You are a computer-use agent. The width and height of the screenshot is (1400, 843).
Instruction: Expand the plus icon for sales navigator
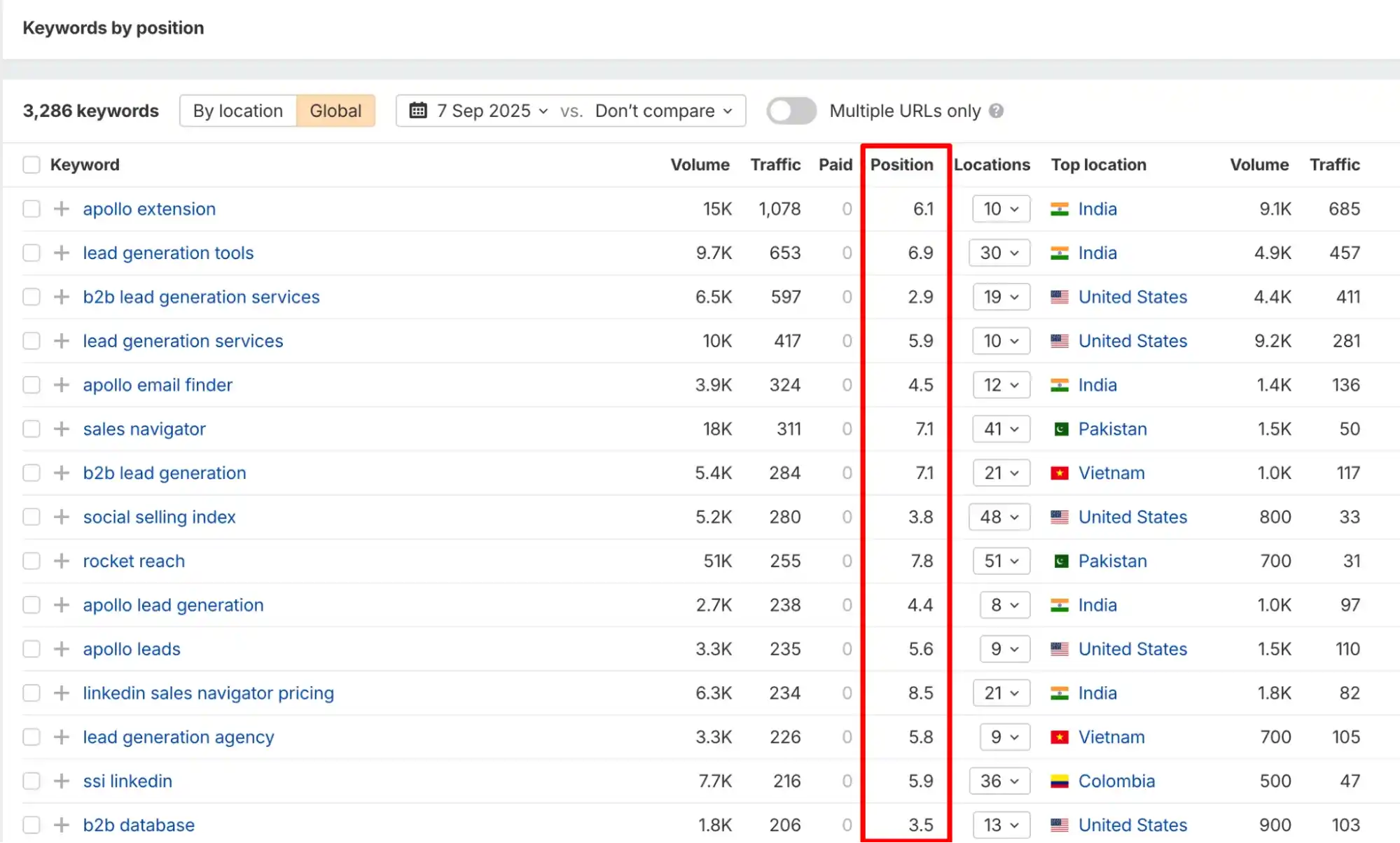point(62,429)
